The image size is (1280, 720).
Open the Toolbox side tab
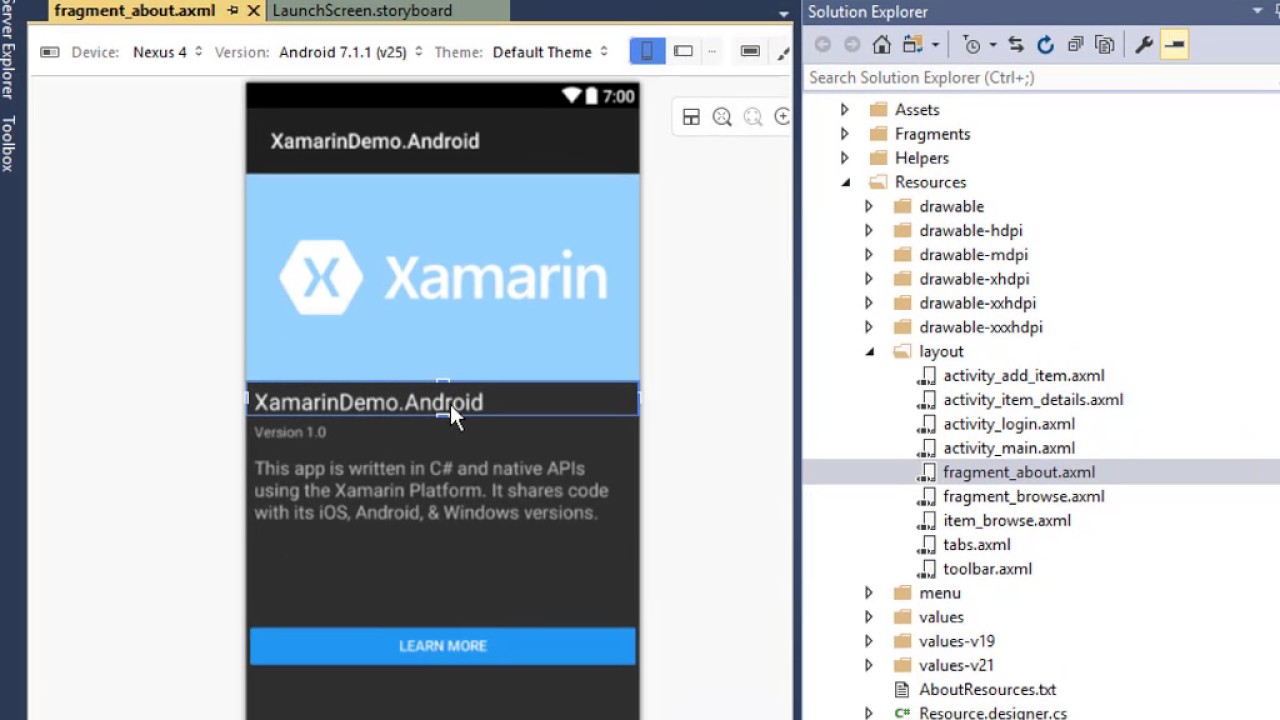(x=8, y=143)
